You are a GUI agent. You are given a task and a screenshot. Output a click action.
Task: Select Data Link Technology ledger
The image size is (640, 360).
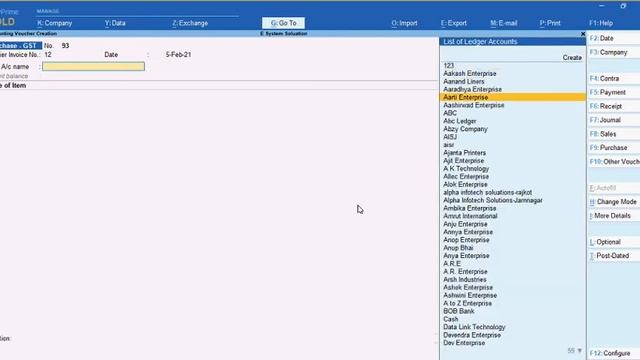coord(474,327)
